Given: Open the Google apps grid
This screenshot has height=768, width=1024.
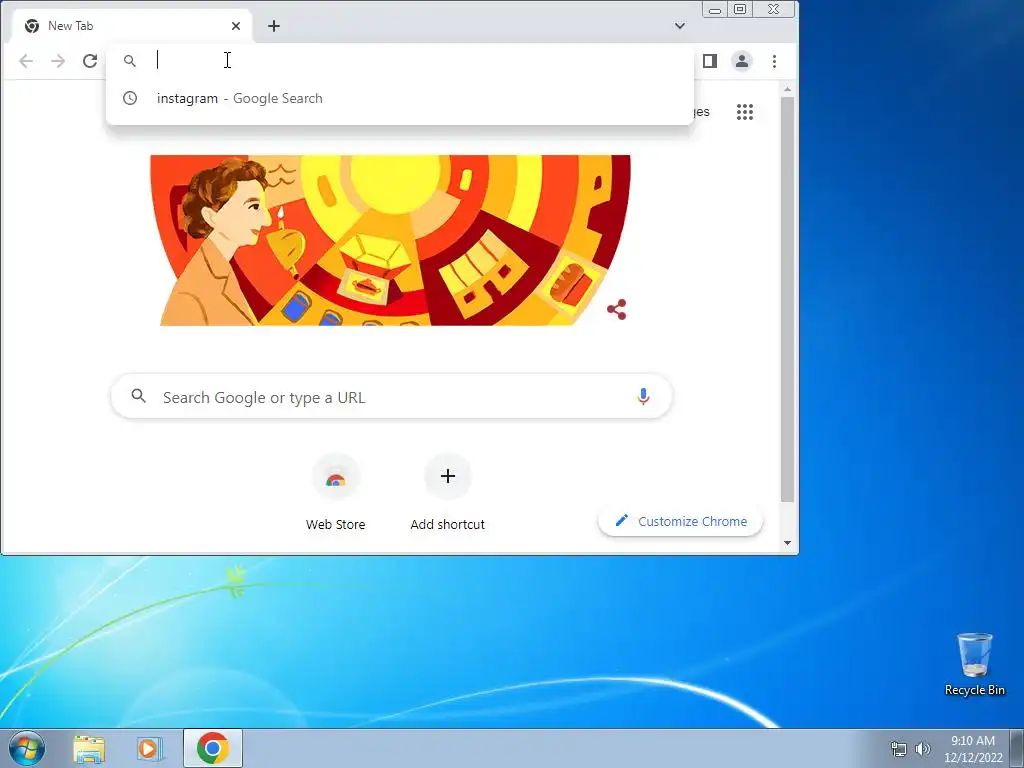Looking at the screenshot, I should point(745,112).
